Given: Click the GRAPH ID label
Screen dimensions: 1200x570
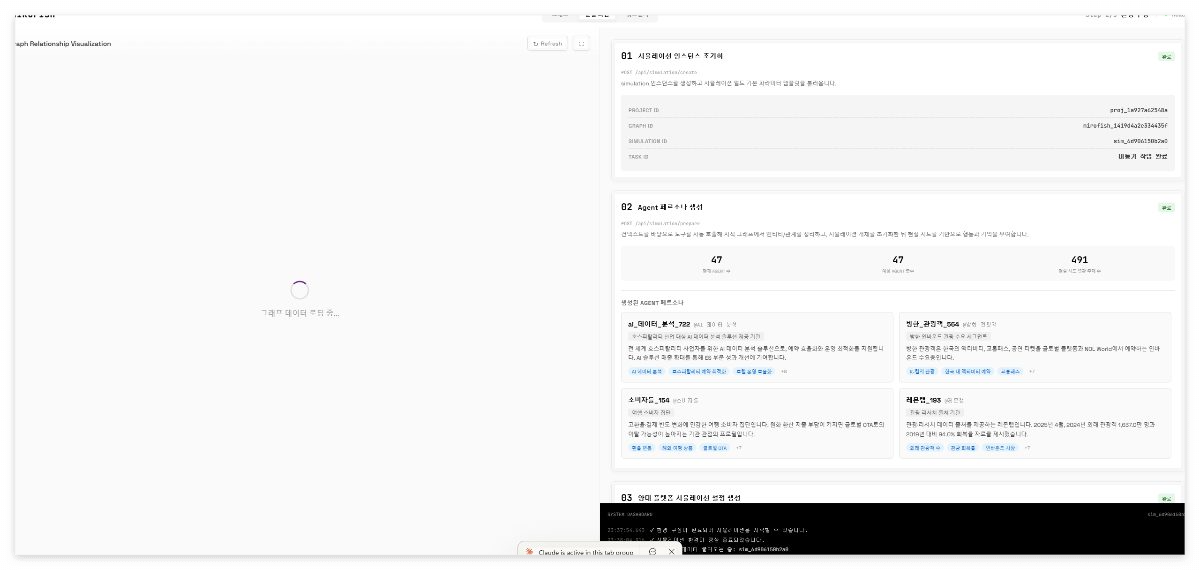Looking at the screenshot, I should pos(641,126).
